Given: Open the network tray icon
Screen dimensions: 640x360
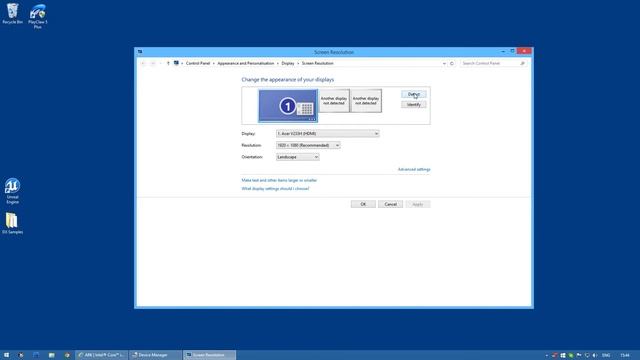Looking at the screenshot, I should point(587,356).
